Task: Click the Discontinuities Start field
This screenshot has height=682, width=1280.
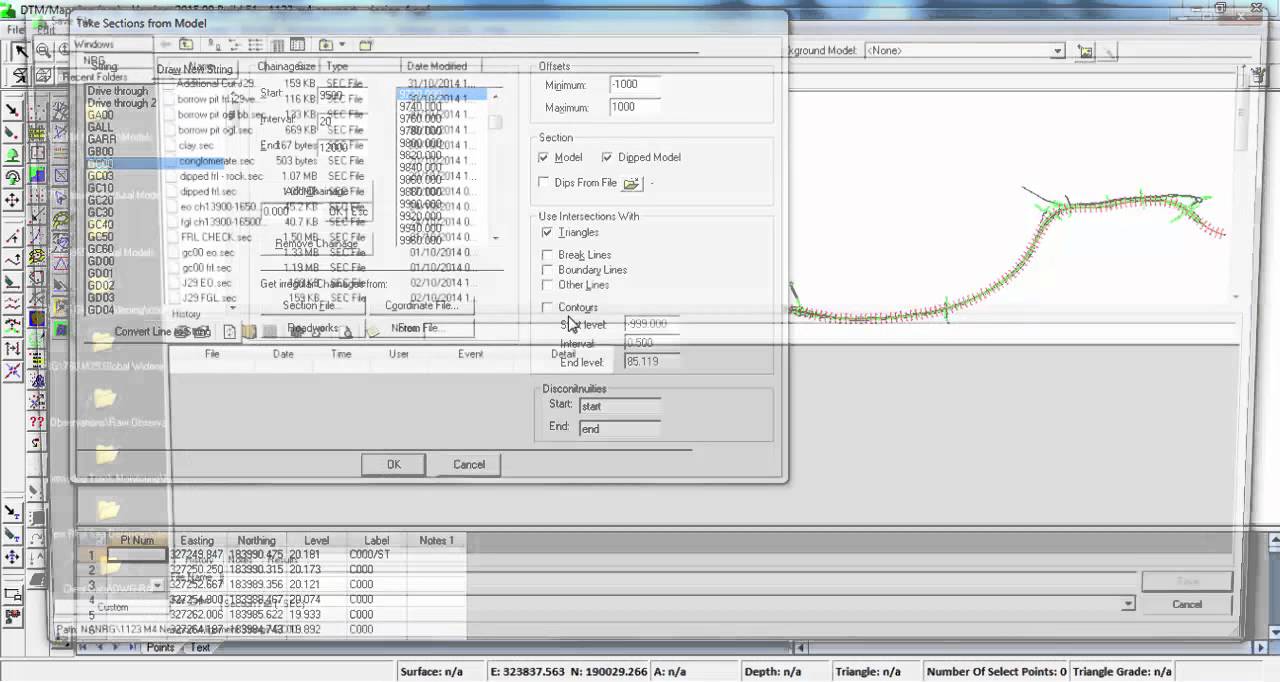Action: point(619,406)
